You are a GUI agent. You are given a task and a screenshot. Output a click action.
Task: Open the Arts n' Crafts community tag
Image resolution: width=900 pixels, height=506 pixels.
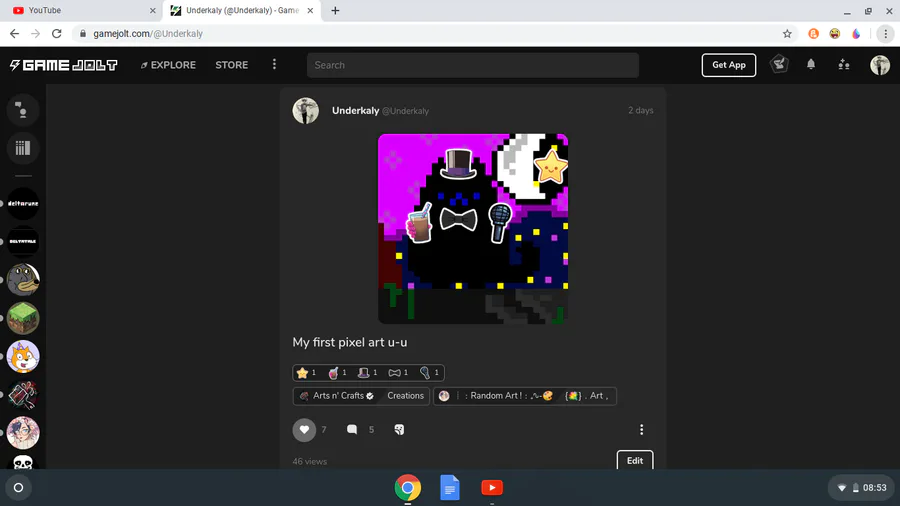(337, 396)
